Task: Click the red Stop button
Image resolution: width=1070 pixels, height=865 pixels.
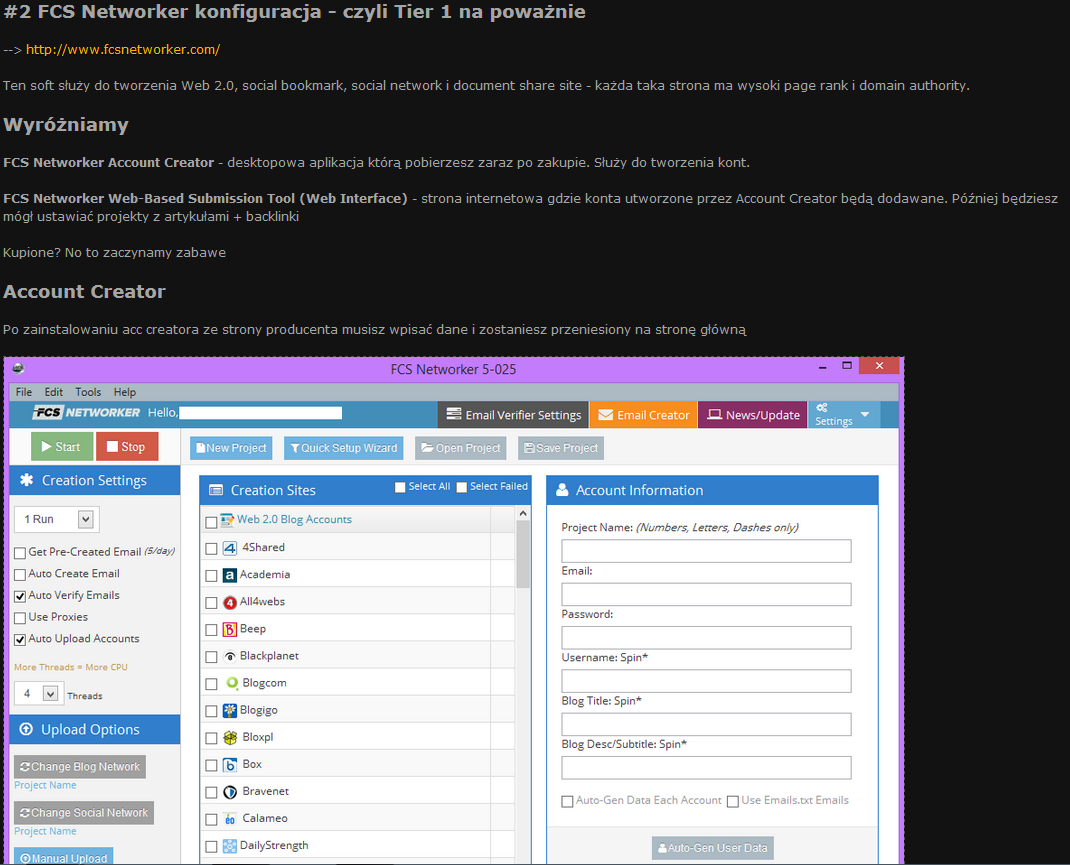Action: [x=127, y=447]
